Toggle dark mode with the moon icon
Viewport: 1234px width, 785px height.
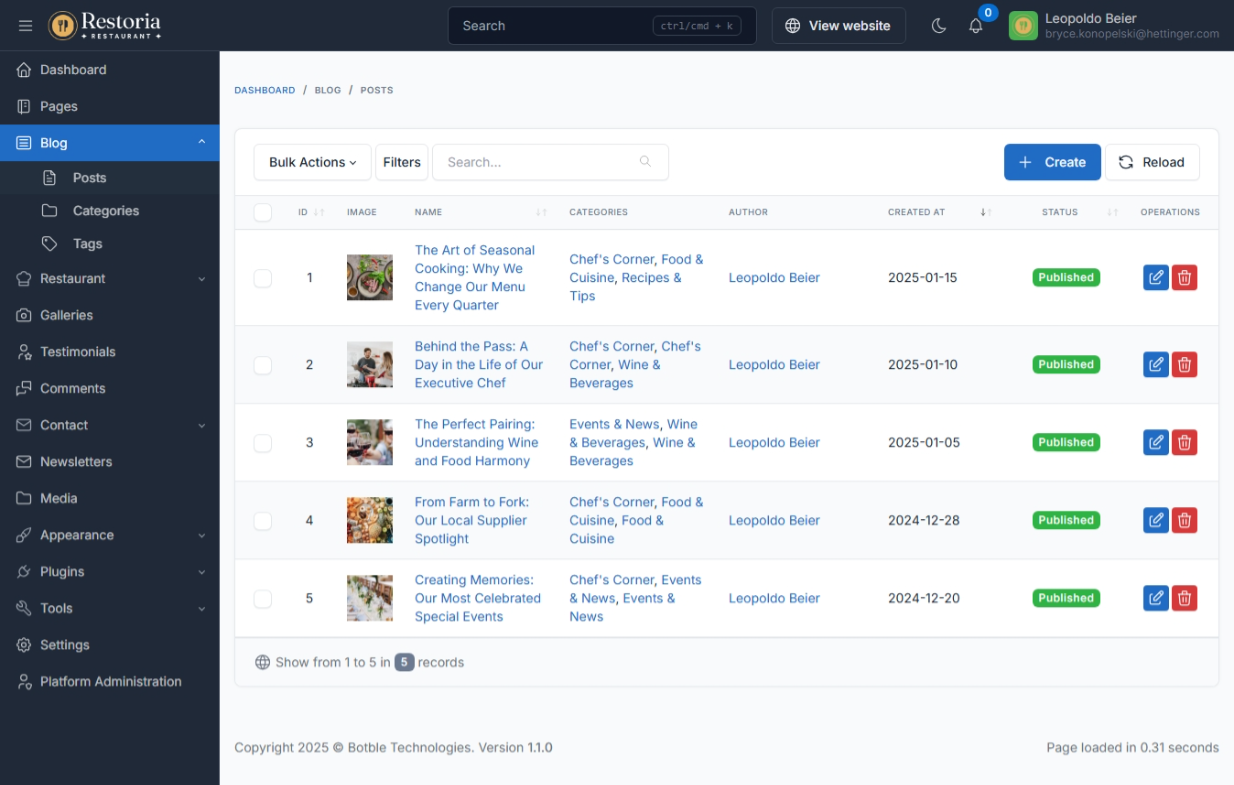(x=938, y=26)
